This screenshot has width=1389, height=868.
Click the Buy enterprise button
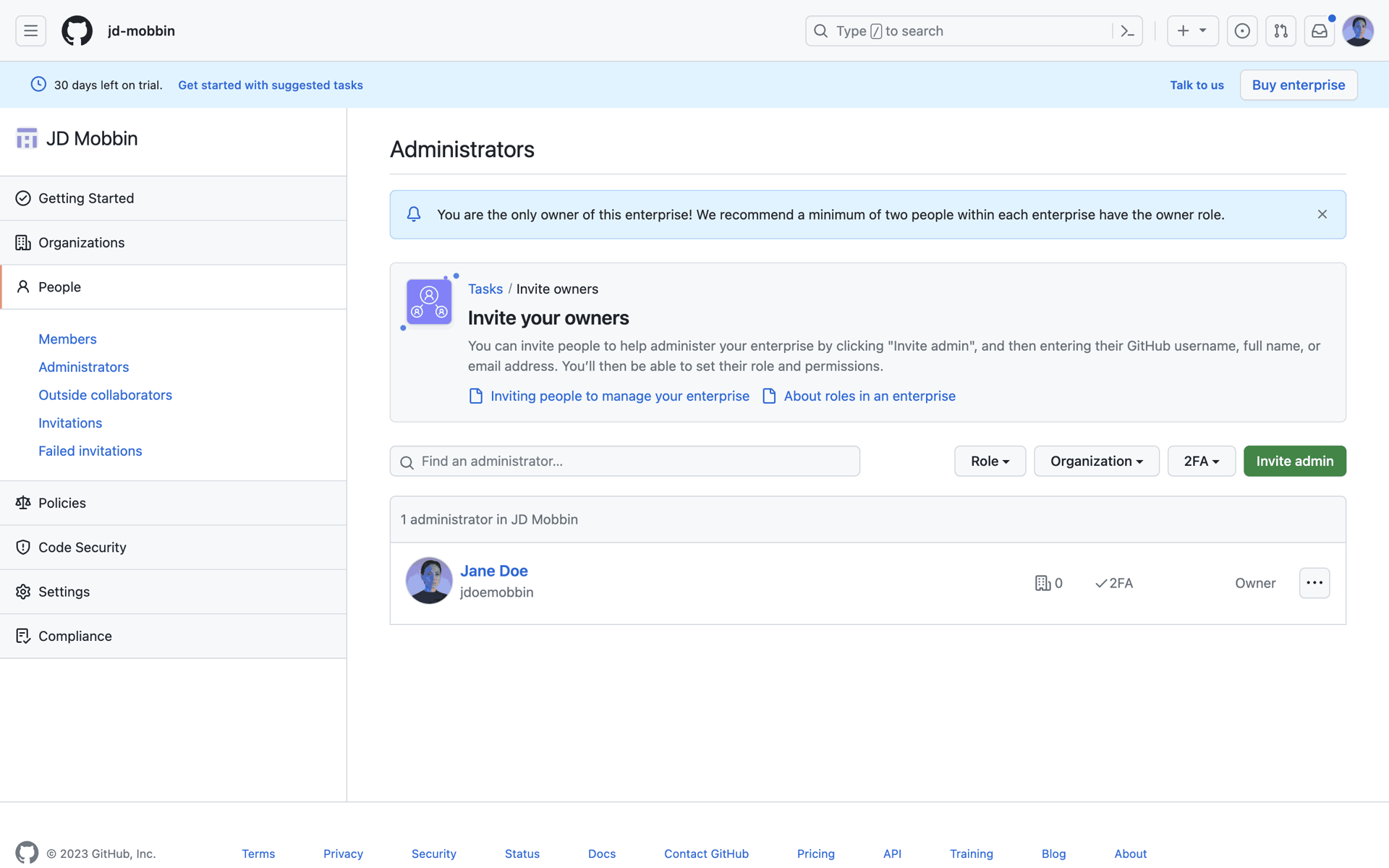(x=1298, y=85)
